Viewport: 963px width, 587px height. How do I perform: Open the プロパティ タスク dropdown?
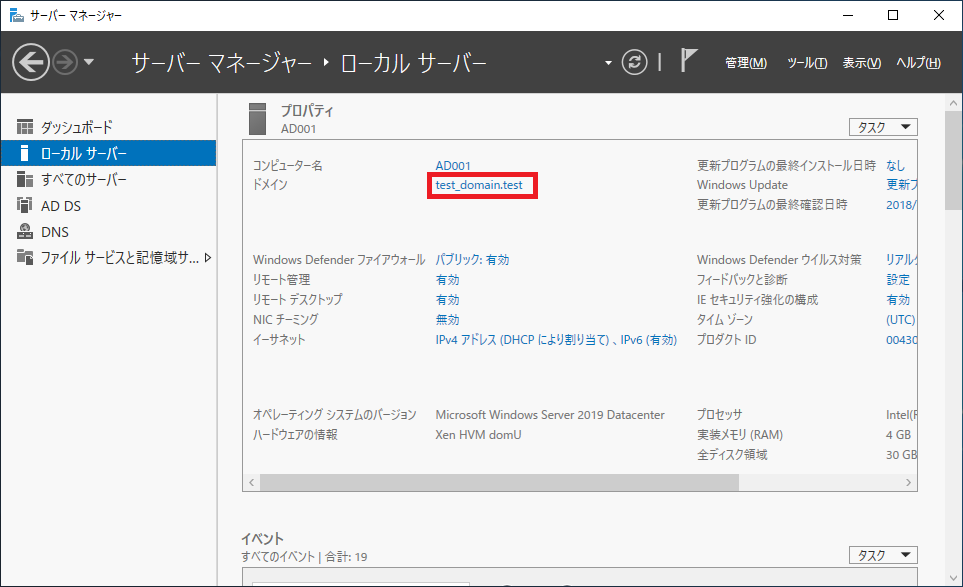coord(883,127)
